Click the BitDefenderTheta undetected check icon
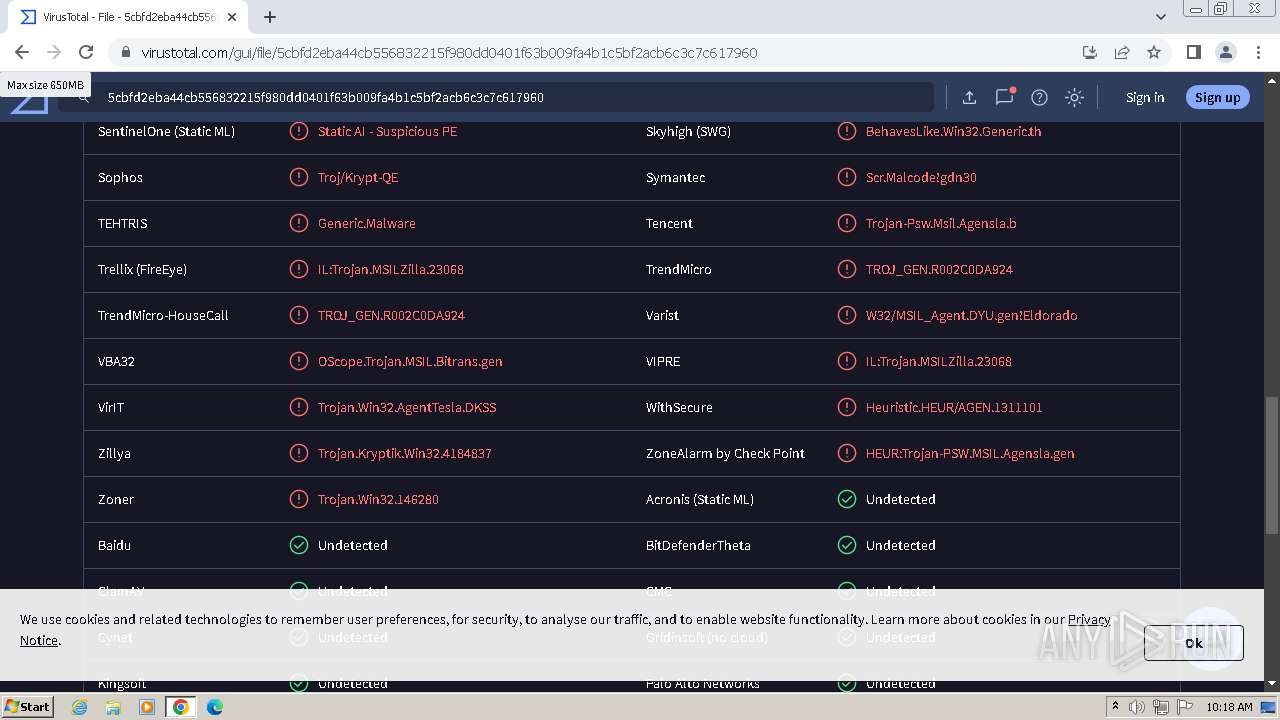This screenshot has height=720, width=1280. coord(846,545)
